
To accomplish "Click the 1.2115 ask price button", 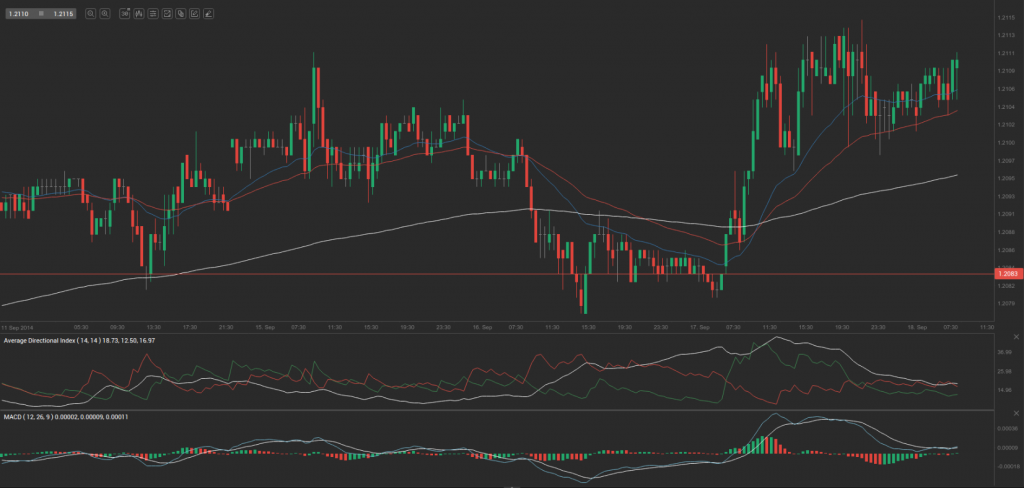I will tap(63, 13).
